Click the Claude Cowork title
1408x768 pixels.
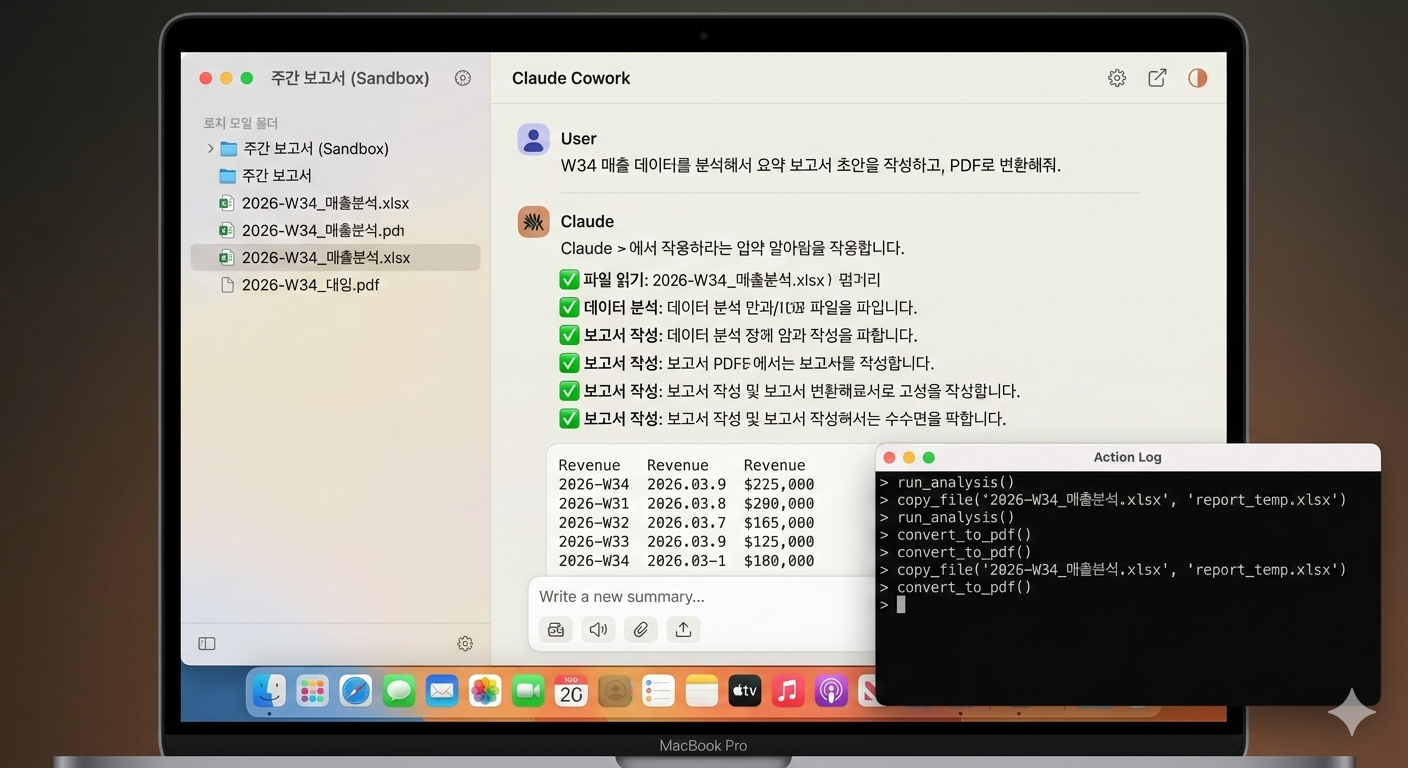tap(571, 78)
